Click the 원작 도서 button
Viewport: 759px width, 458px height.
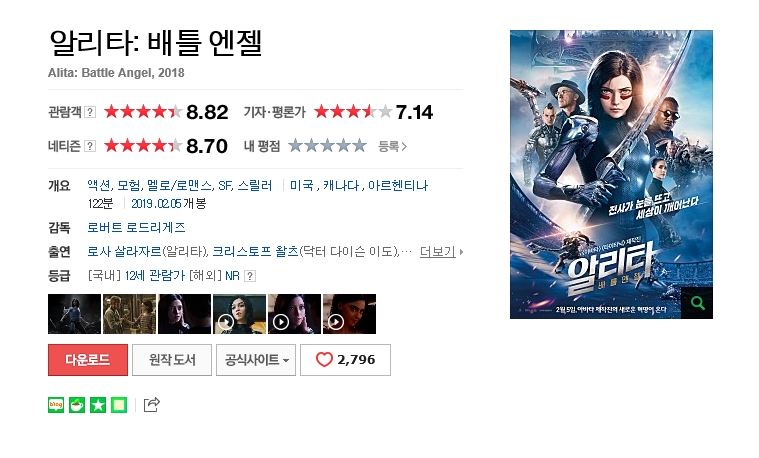[x=172, y=360]
